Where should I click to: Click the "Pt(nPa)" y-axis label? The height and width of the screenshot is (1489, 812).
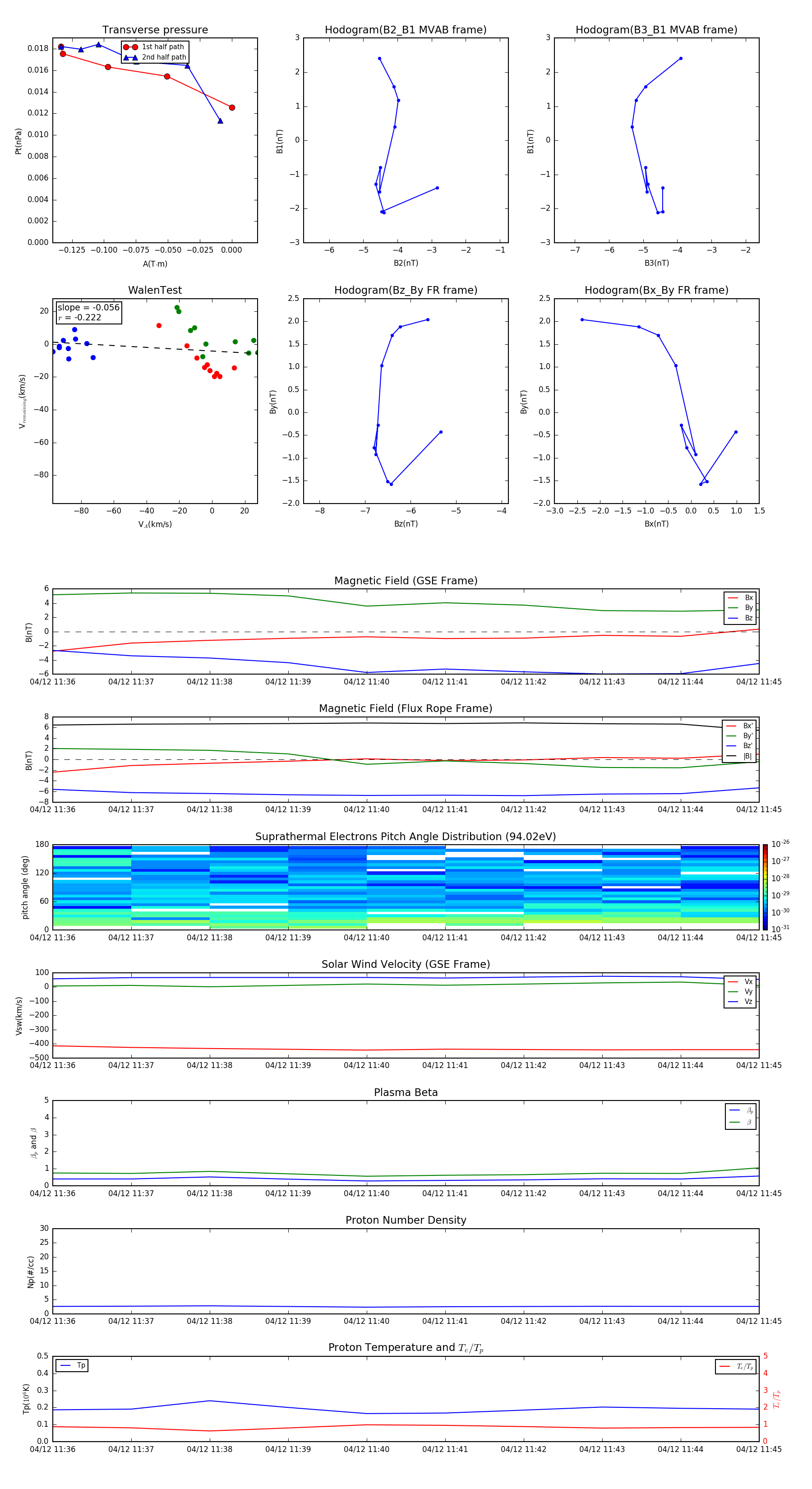(x=18, y=141)
